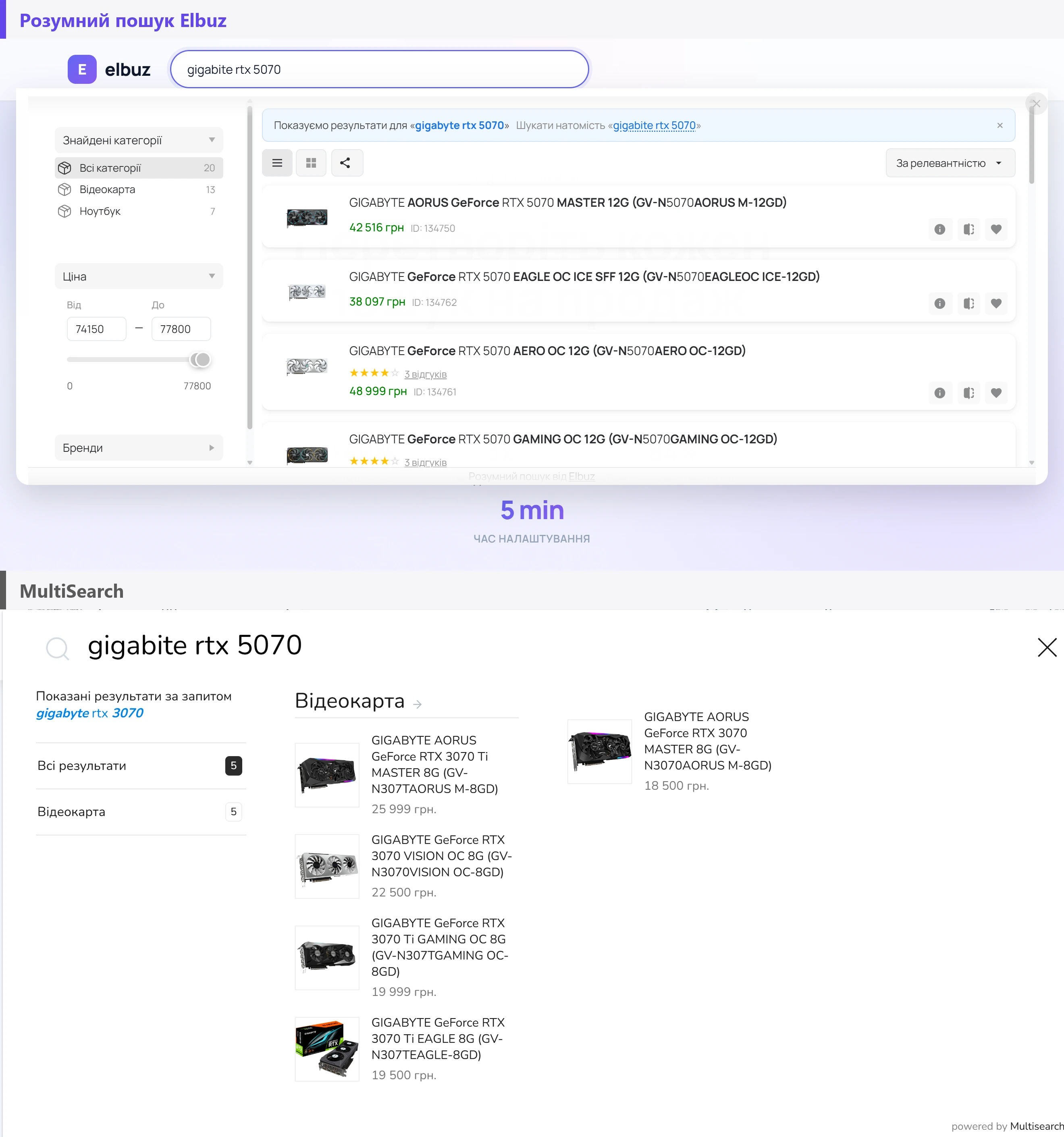1064x1137 pixels.
Task: Filter Elbuz results by Відеокарта category
Action: point(139,189)
